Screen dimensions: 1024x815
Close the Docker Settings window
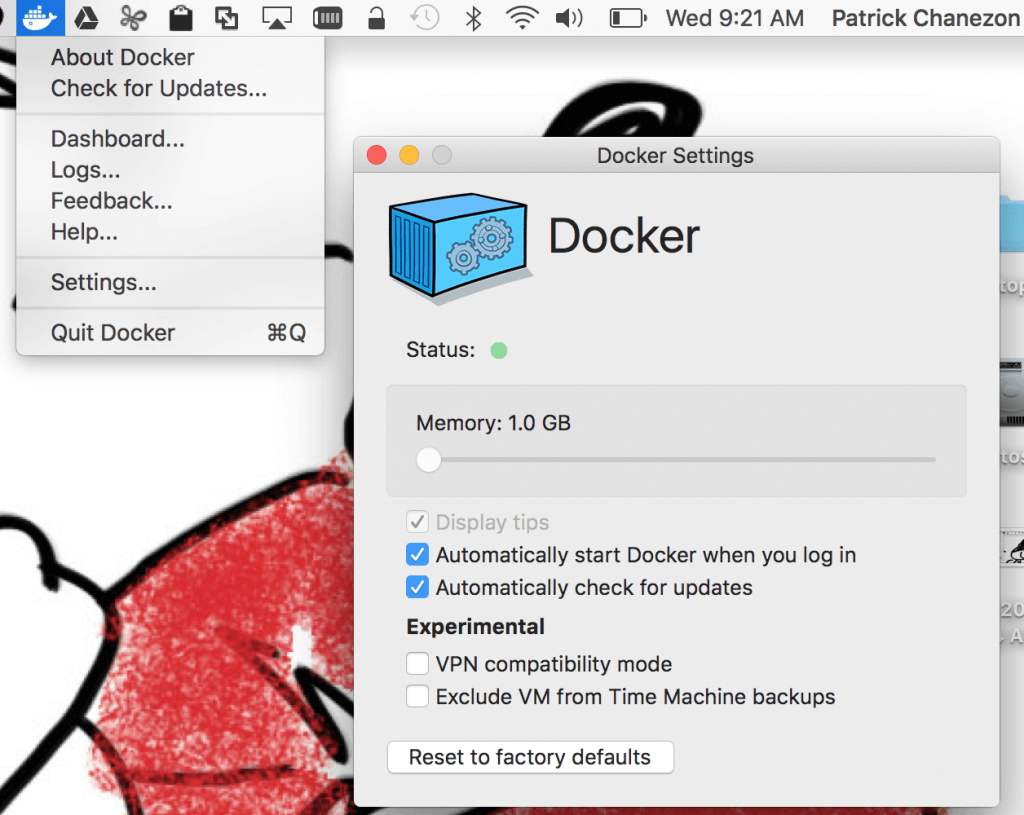377,155
